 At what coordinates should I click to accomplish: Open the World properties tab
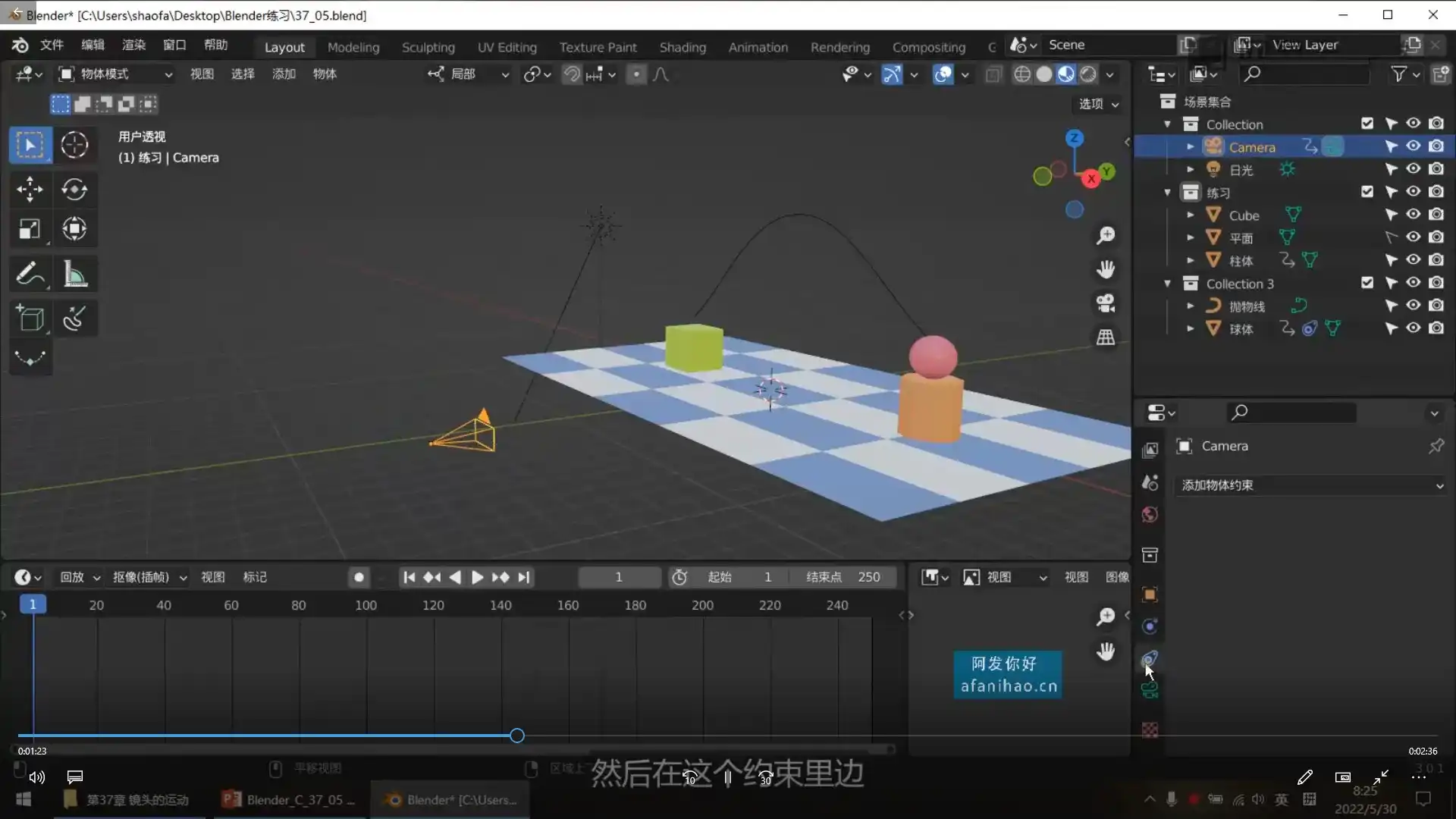click(x=1149, y=514)
